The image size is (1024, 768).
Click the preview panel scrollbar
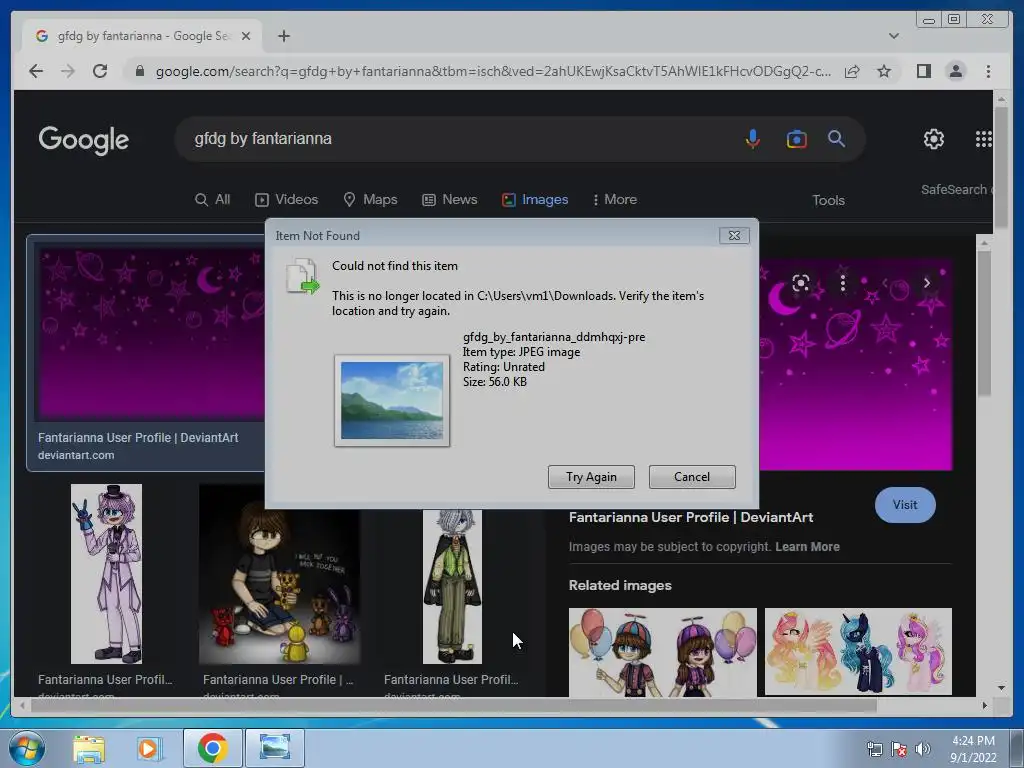984,323
